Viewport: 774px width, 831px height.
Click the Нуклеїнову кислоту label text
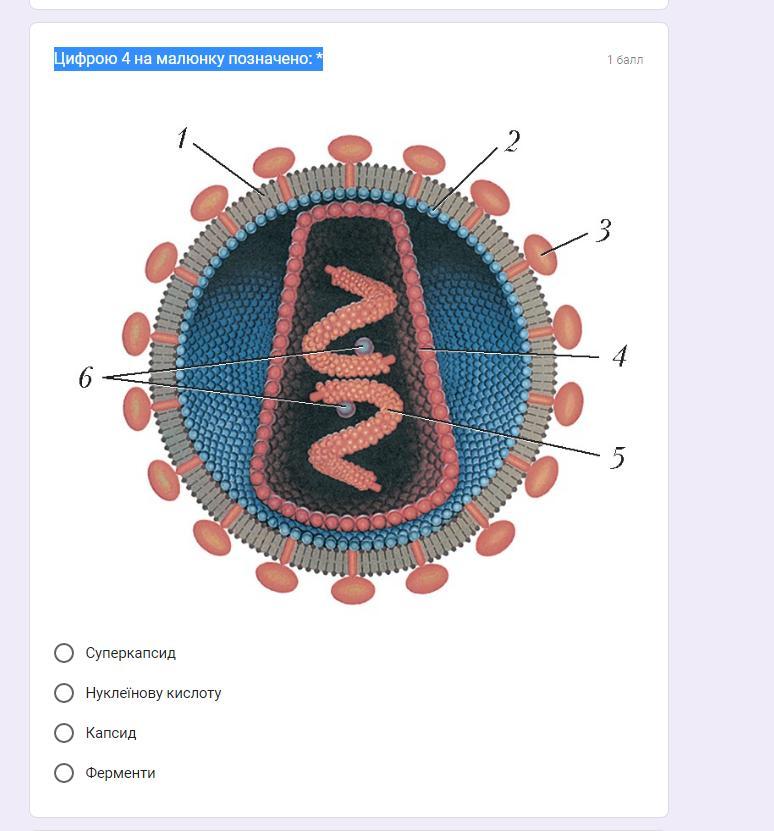click(x=153, y=693)
